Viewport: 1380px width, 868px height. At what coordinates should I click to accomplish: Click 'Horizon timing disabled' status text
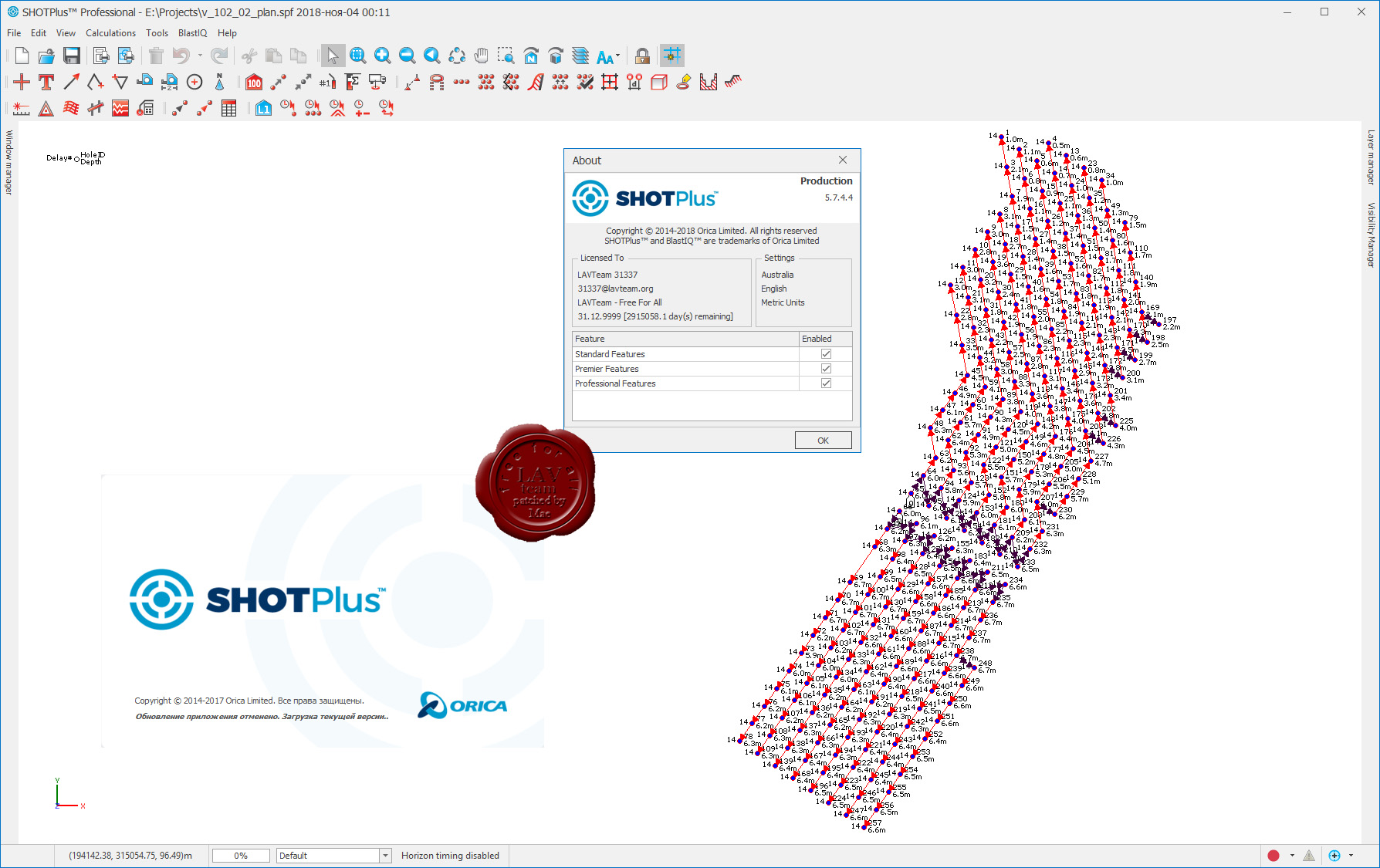click(450, 856)
